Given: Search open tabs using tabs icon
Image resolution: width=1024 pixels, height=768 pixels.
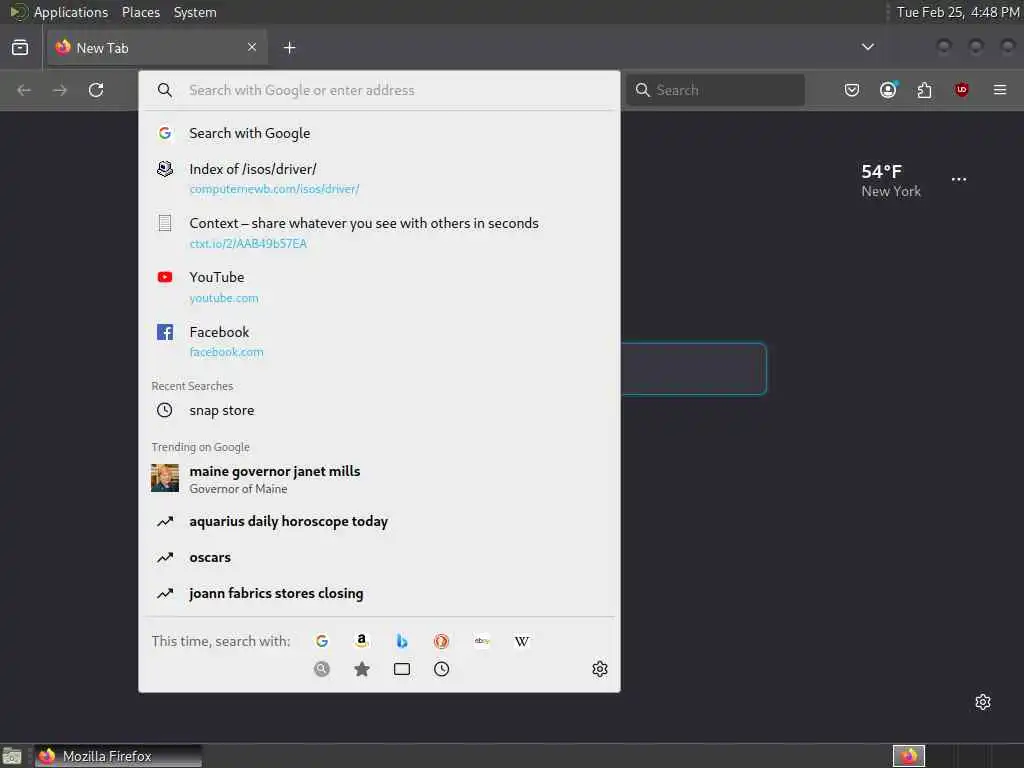Looking at the screenshot, I should [x=402, y=669].
